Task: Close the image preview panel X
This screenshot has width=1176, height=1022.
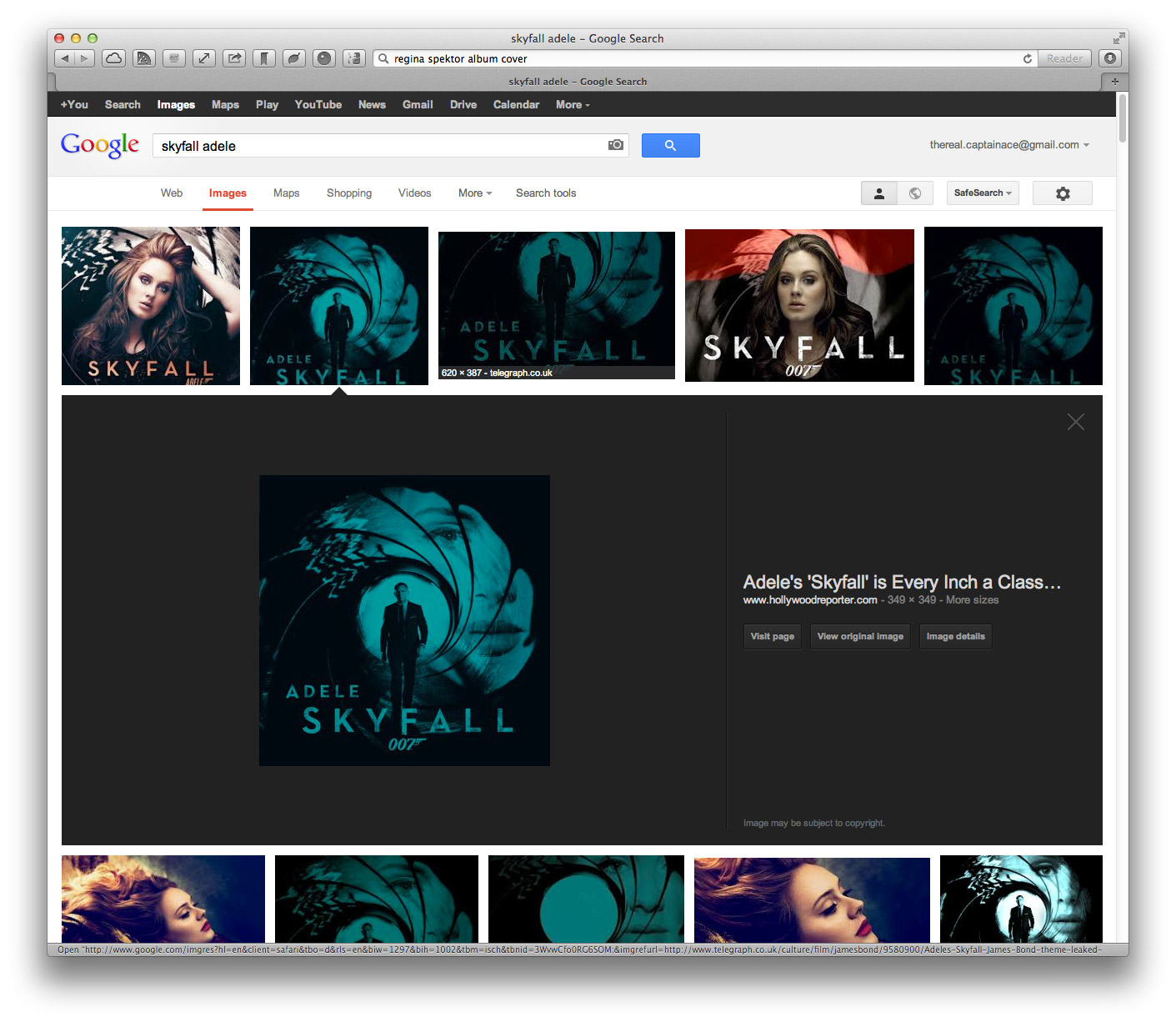Action: 1076,422
